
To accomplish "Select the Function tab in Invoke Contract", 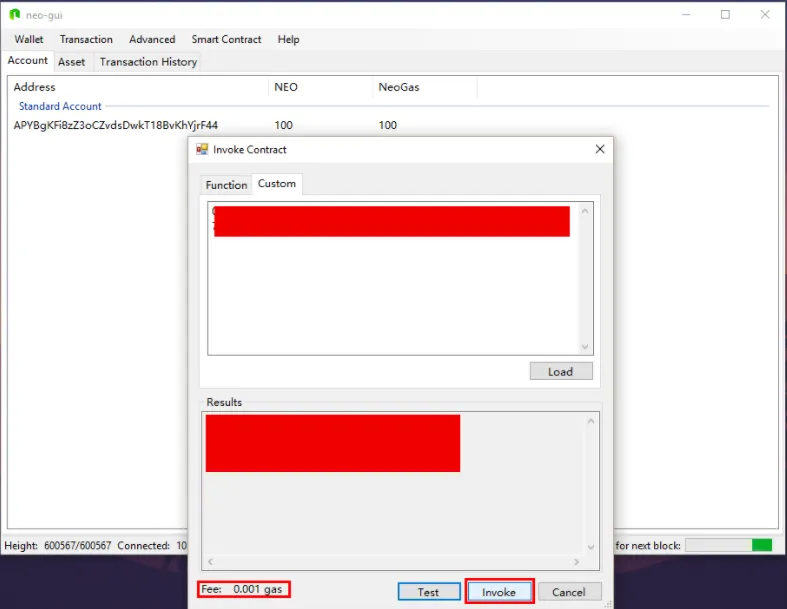I will click(226, 185).
